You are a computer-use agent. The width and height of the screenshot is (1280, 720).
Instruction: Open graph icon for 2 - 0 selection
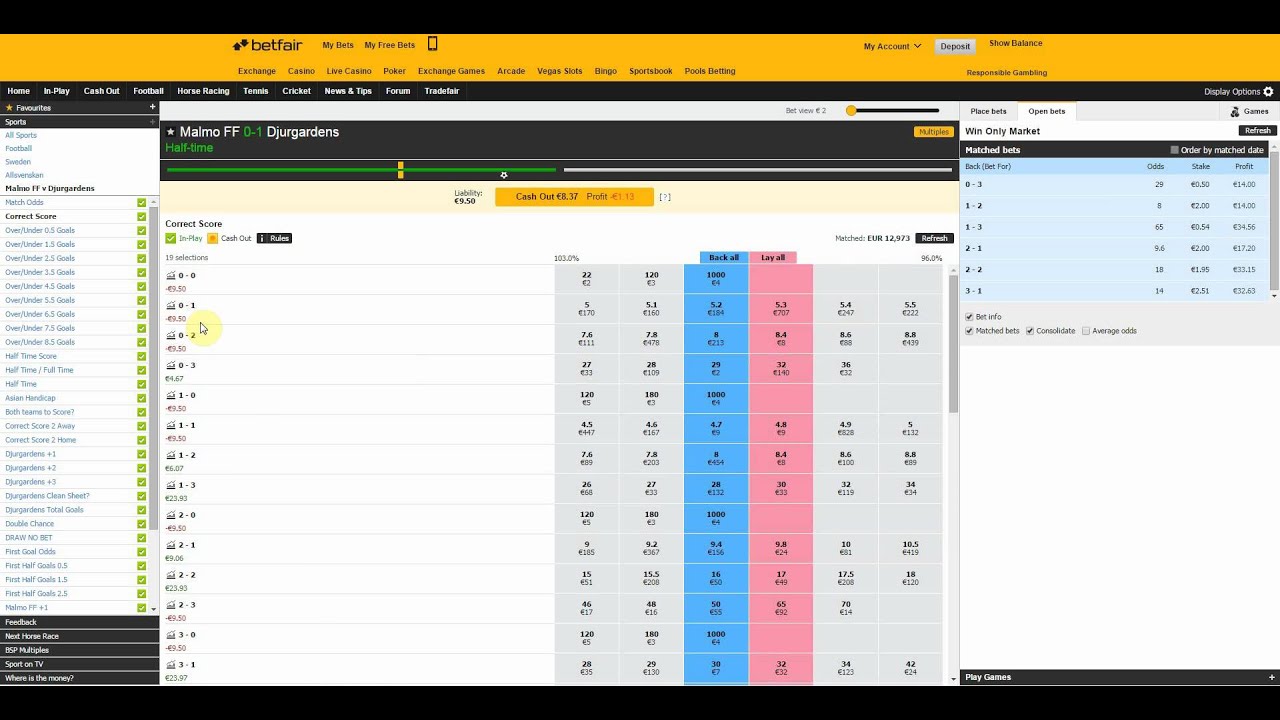(x=171, y=515)
